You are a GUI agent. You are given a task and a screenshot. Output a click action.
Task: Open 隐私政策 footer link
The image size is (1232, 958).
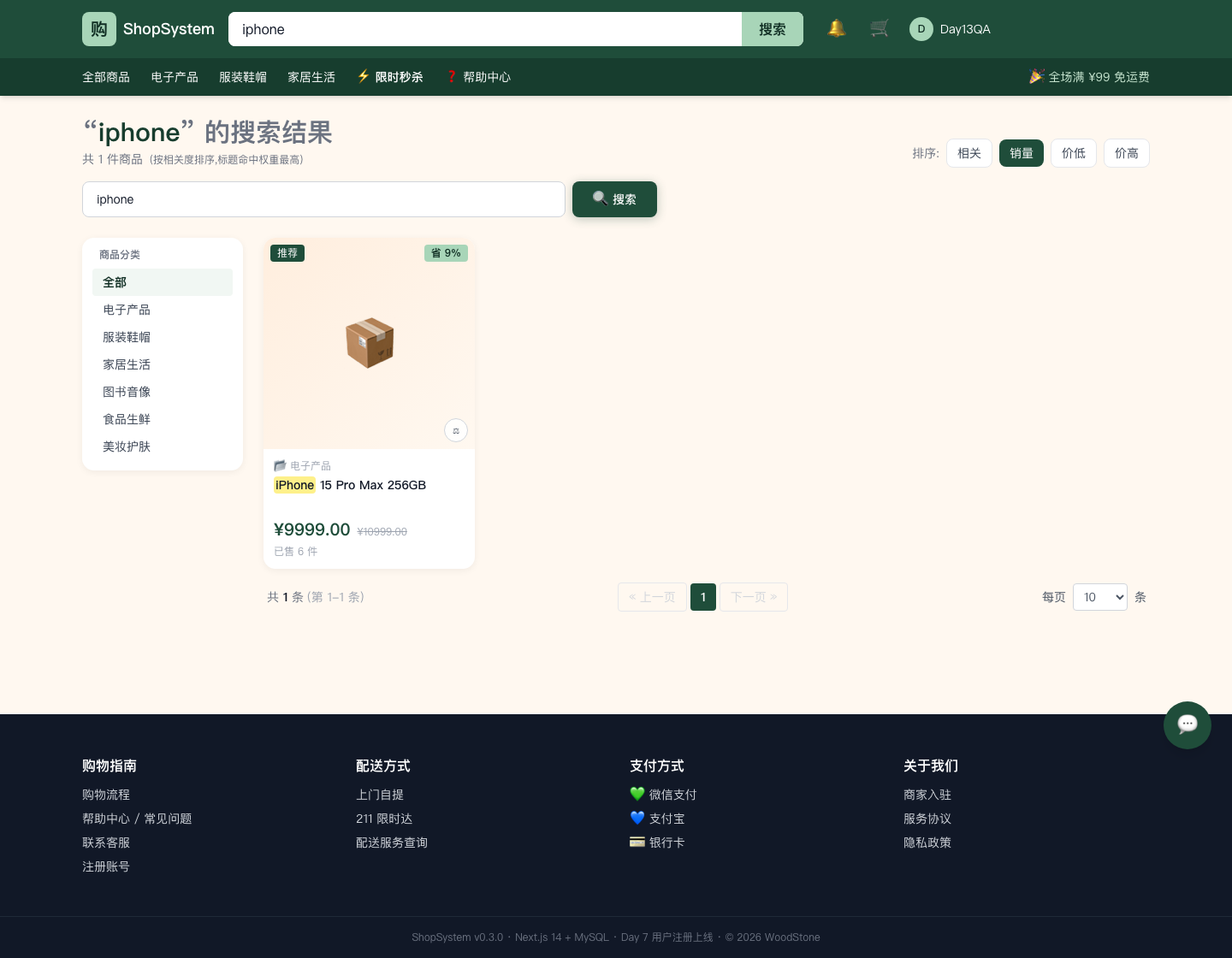(x=927, y=843)
